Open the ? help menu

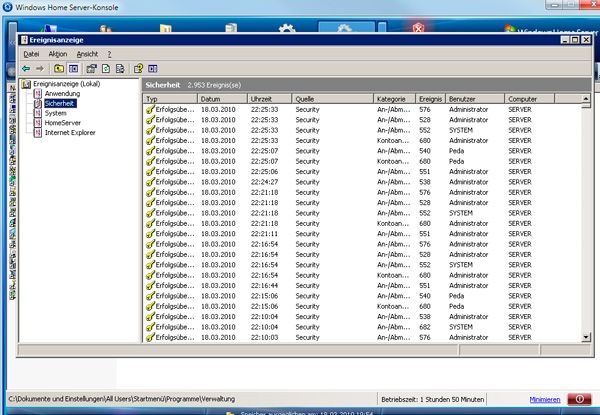pyautogui.click(x=109, y=54)
